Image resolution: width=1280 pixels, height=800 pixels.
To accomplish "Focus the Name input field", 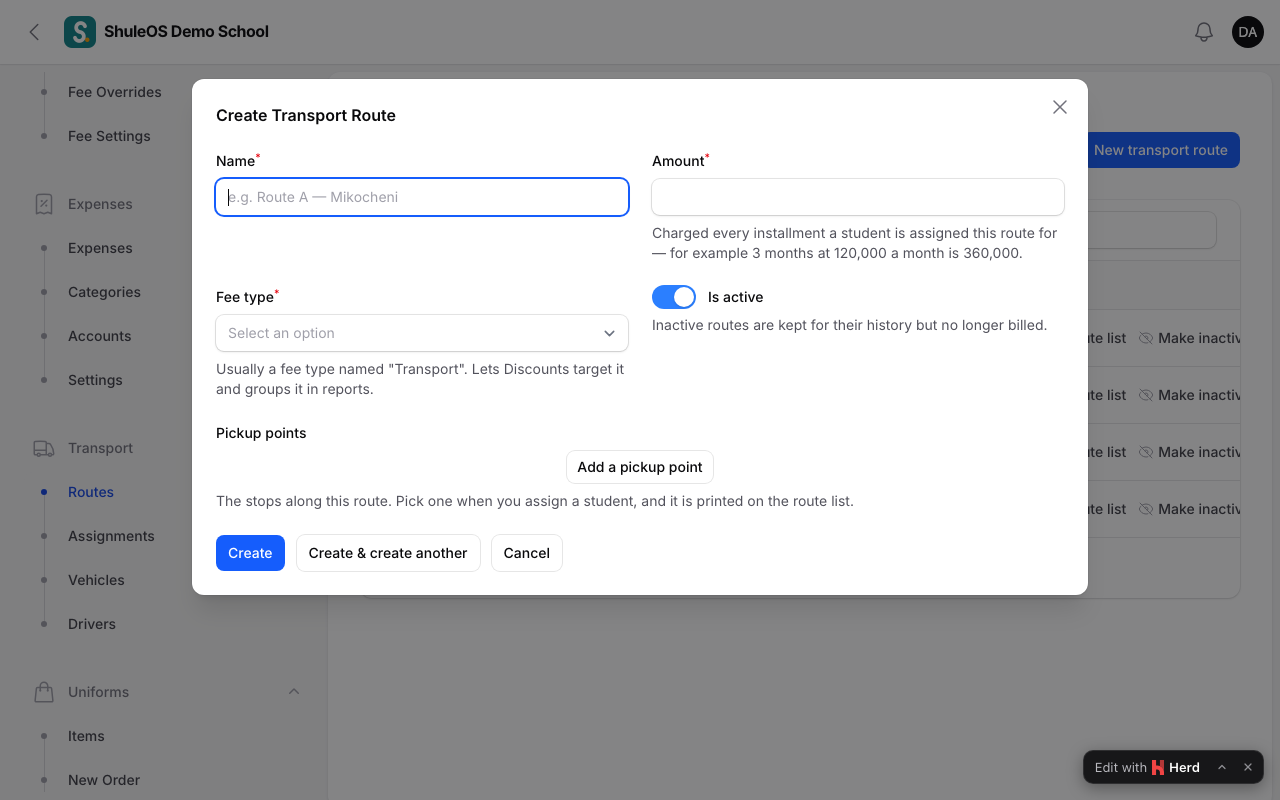I will pos(422,197).
